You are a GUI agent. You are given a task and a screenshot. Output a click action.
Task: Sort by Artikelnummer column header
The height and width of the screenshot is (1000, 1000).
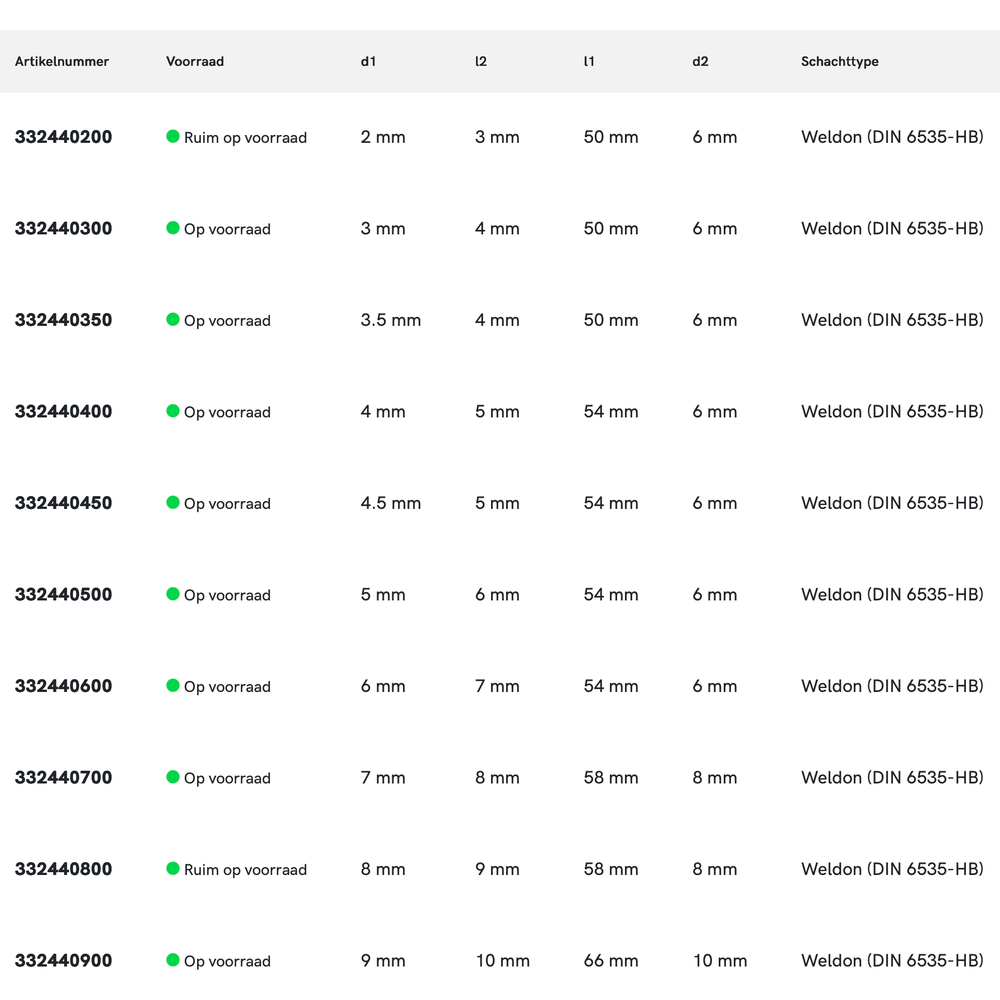click(x=62, y=62)
